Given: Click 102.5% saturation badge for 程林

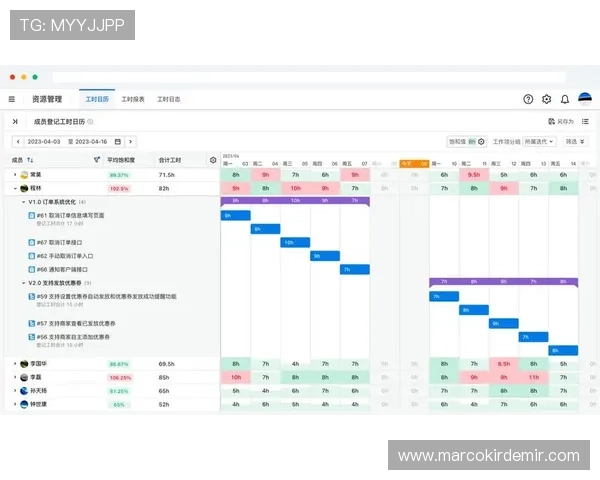Looking at the screenshot, I should coord(119,189).
